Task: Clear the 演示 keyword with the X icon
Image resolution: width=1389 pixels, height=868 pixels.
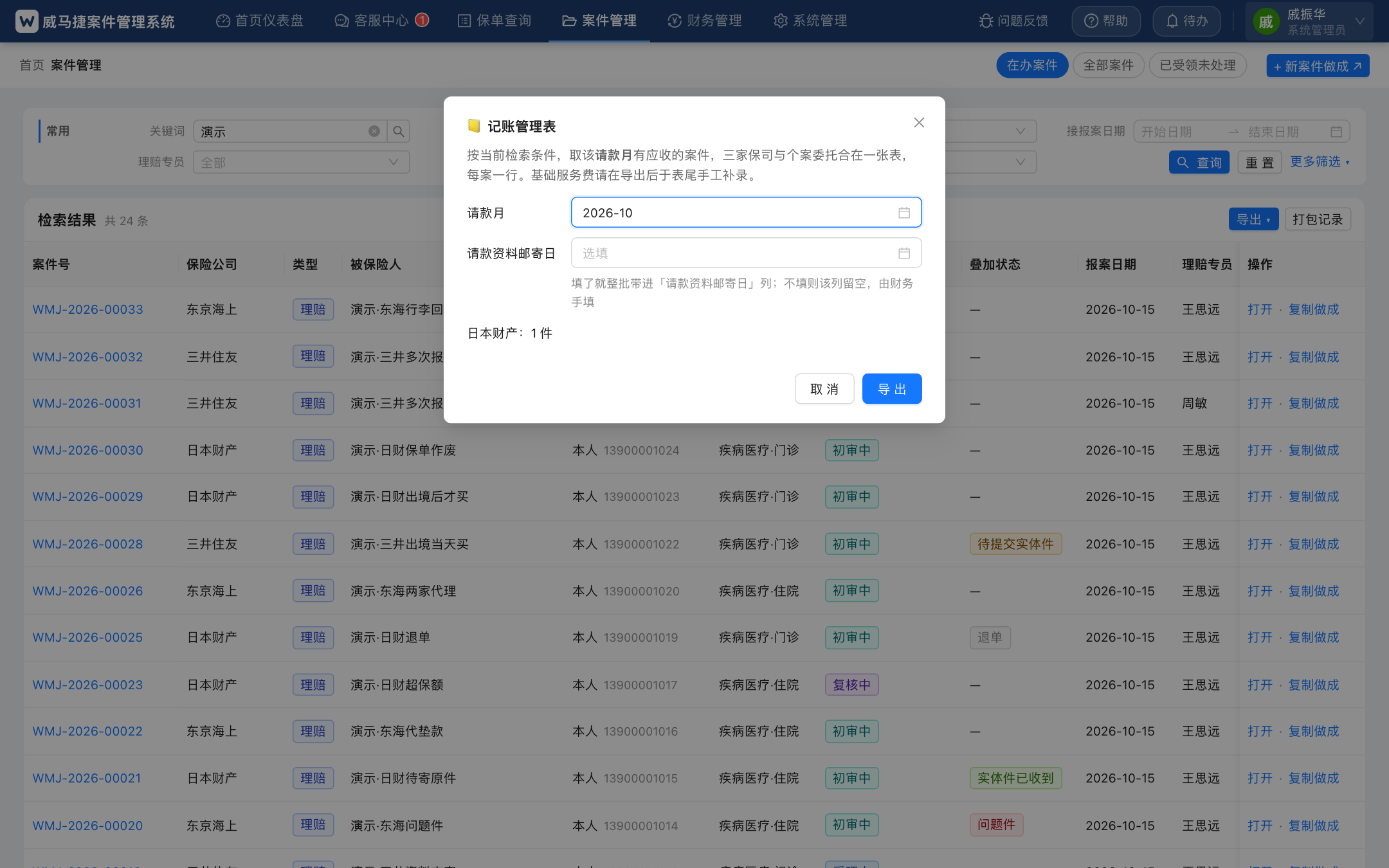Action: tap(374, 131)
